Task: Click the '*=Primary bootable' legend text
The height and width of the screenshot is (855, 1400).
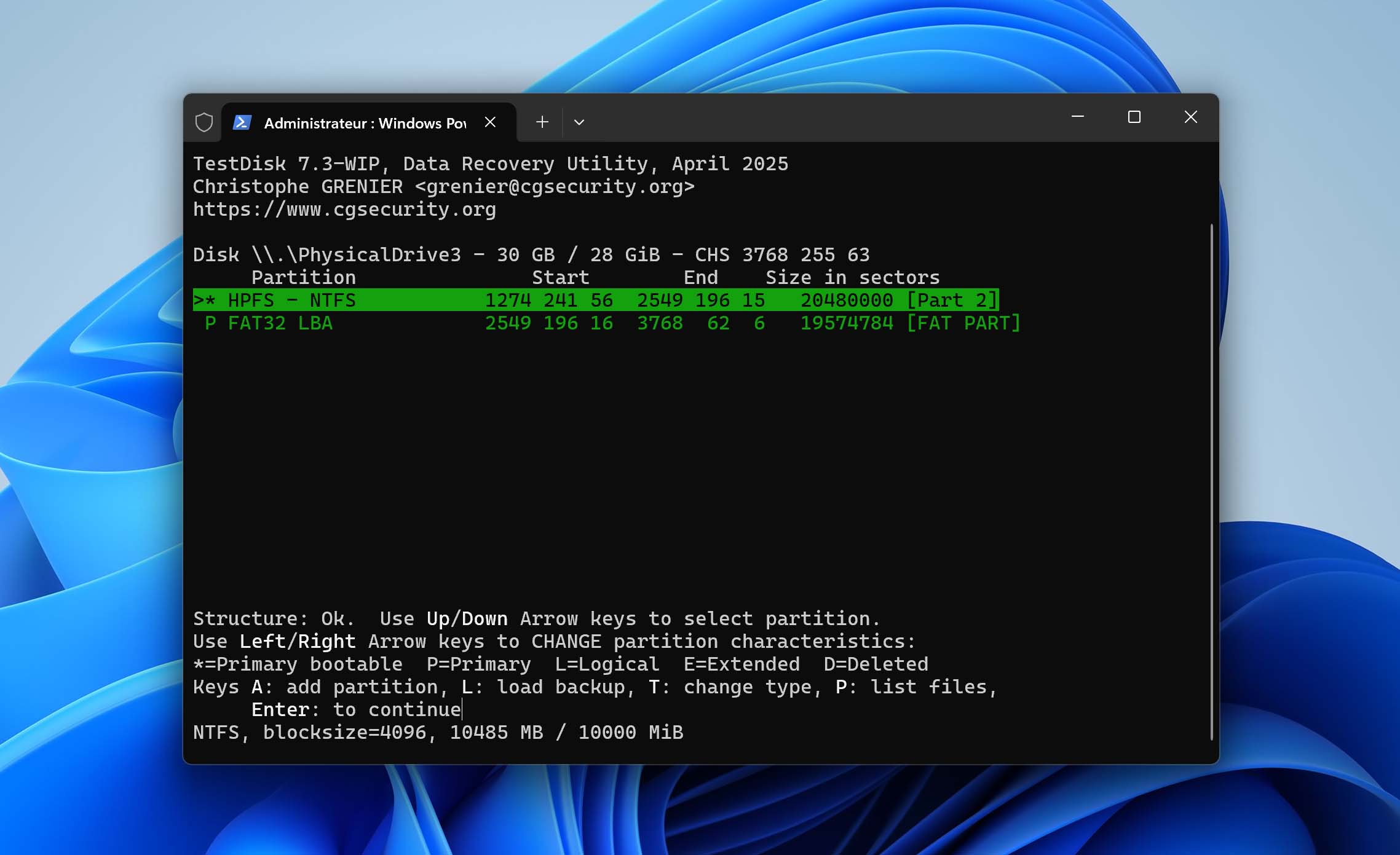Action: (298, 664)
